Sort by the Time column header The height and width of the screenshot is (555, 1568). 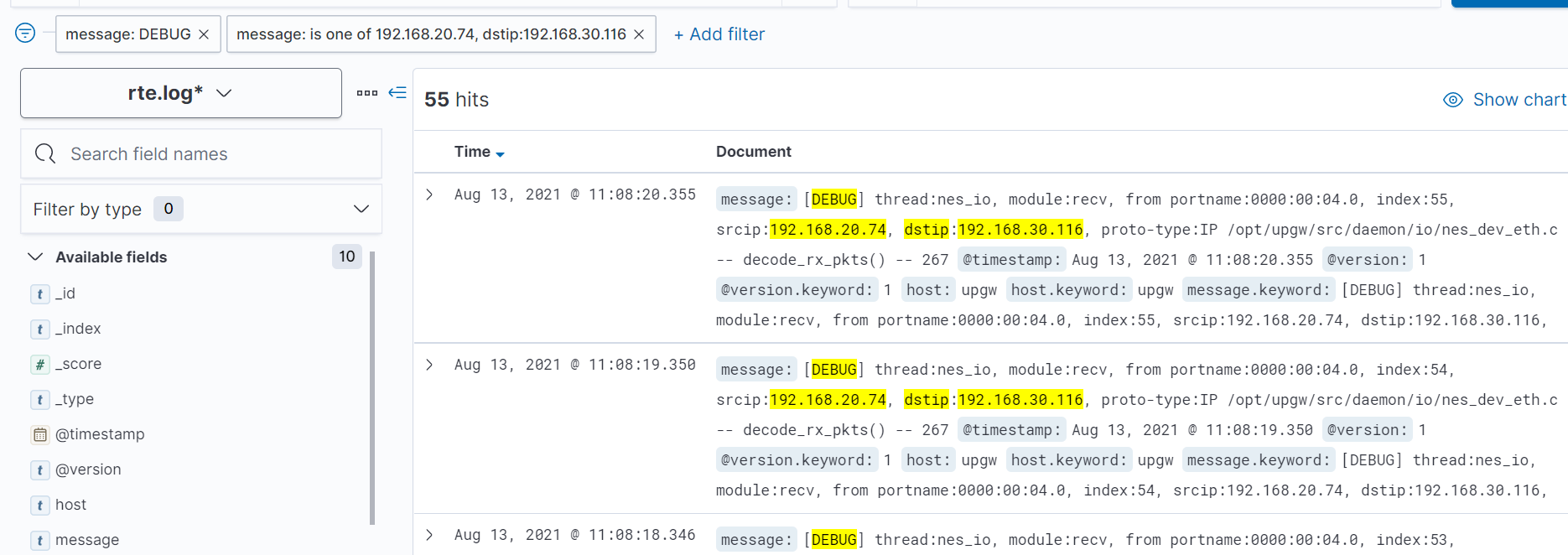[x=472, y=152]
